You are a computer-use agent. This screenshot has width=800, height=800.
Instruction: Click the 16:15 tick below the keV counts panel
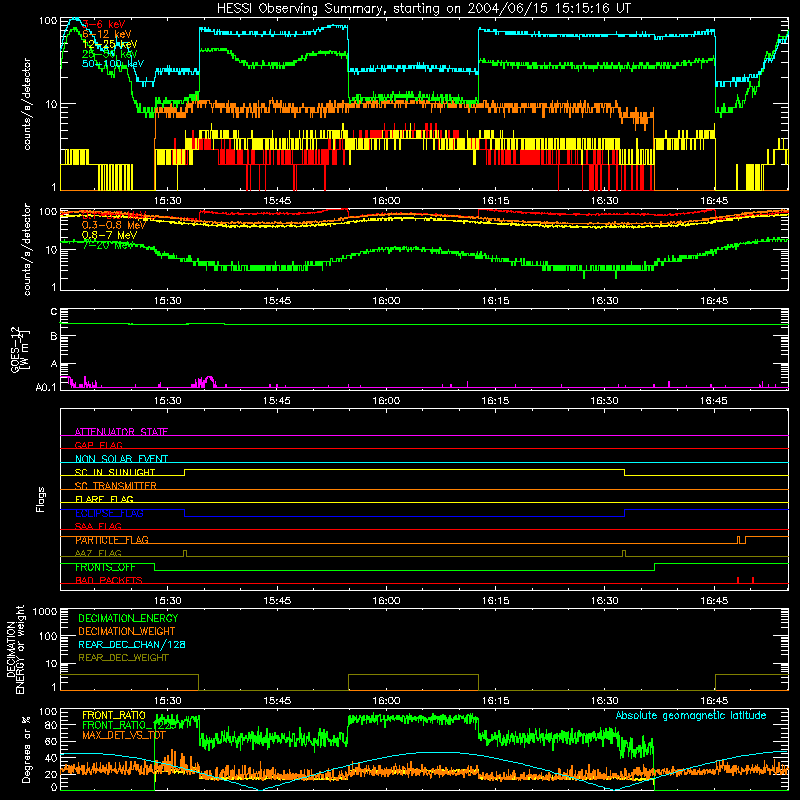click(495, 201)
